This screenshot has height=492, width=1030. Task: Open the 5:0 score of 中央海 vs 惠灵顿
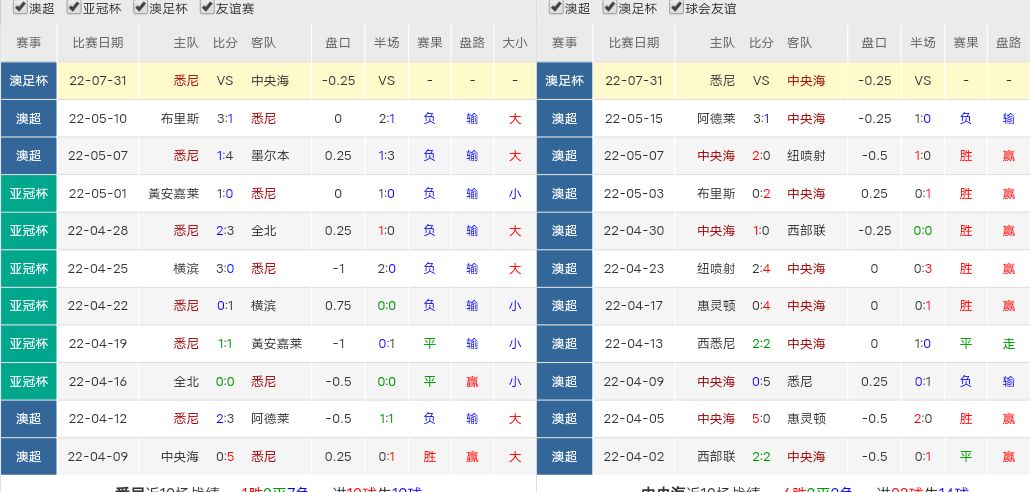[x=761, y=419]
